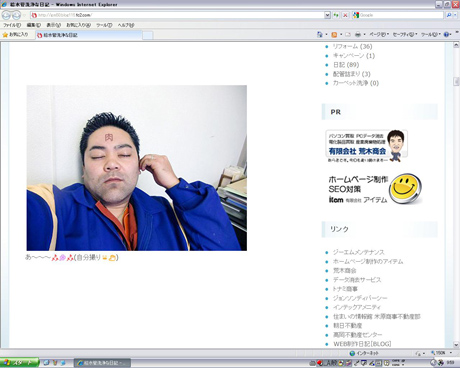Click the 有限会社 荒木商会 banner ad
Viewport: 460px width, 368px height.
click(x=366, y=146)
